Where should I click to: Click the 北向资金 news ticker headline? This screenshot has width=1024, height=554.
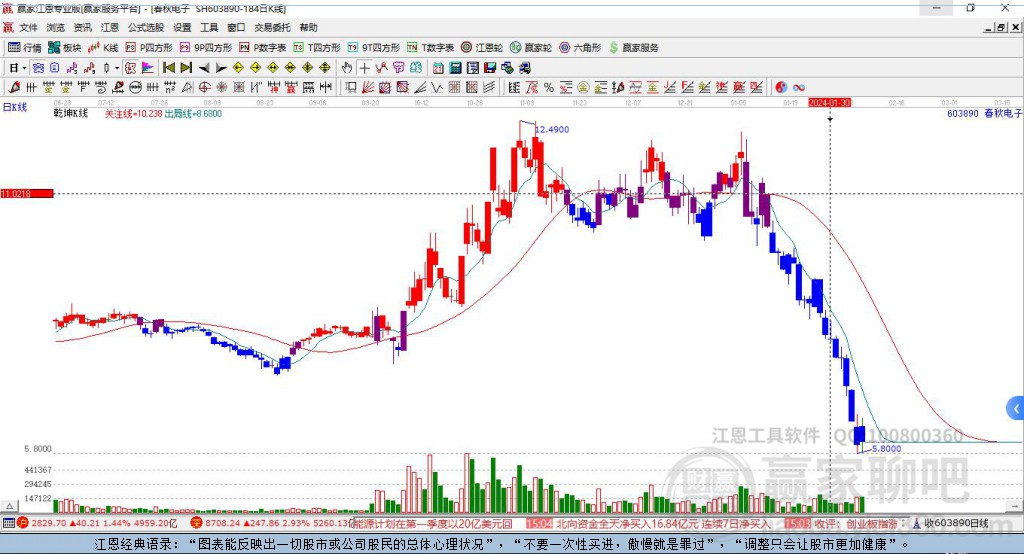(664, 524)
